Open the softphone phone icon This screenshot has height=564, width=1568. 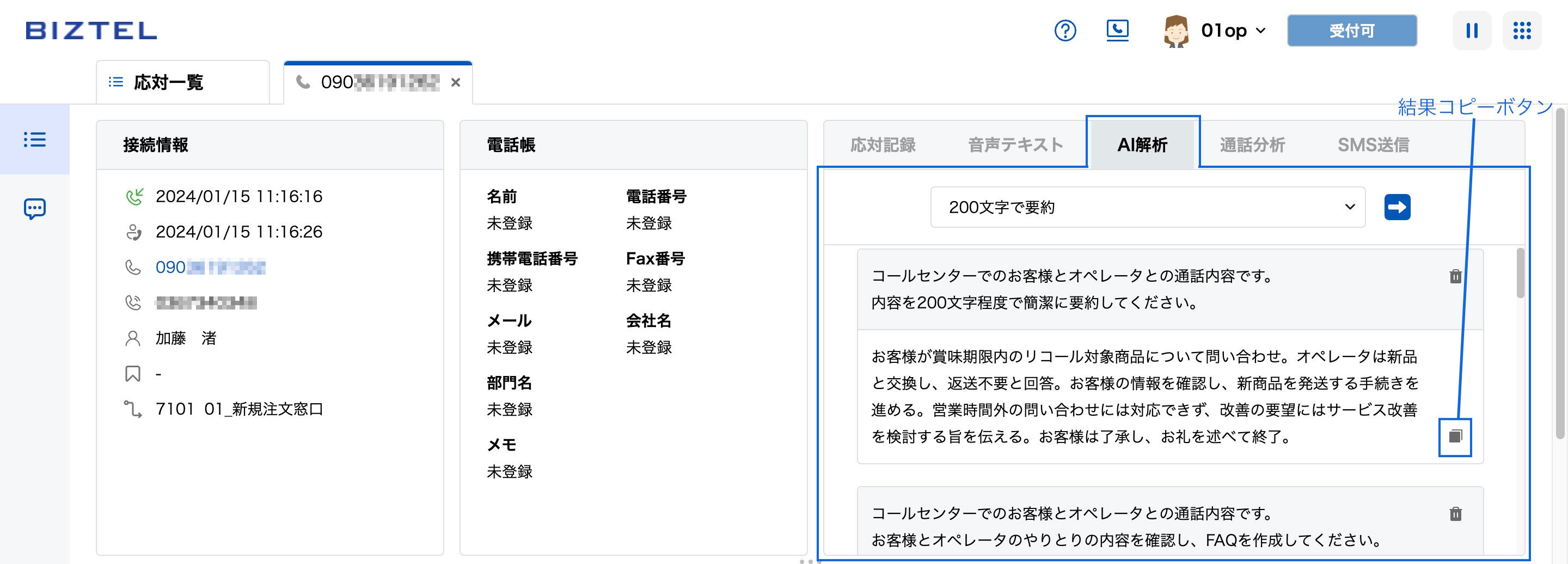1118,31
